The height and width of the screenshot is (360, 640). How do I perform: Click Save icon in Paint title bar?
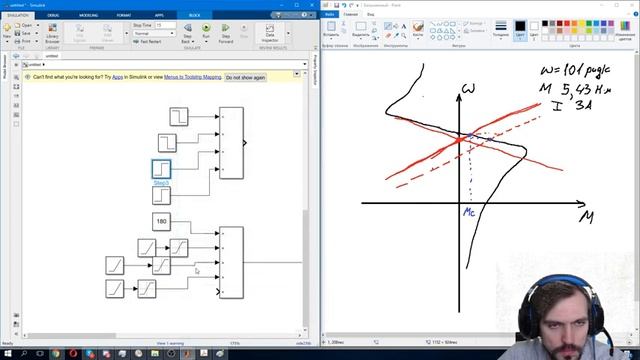(336, 5)
